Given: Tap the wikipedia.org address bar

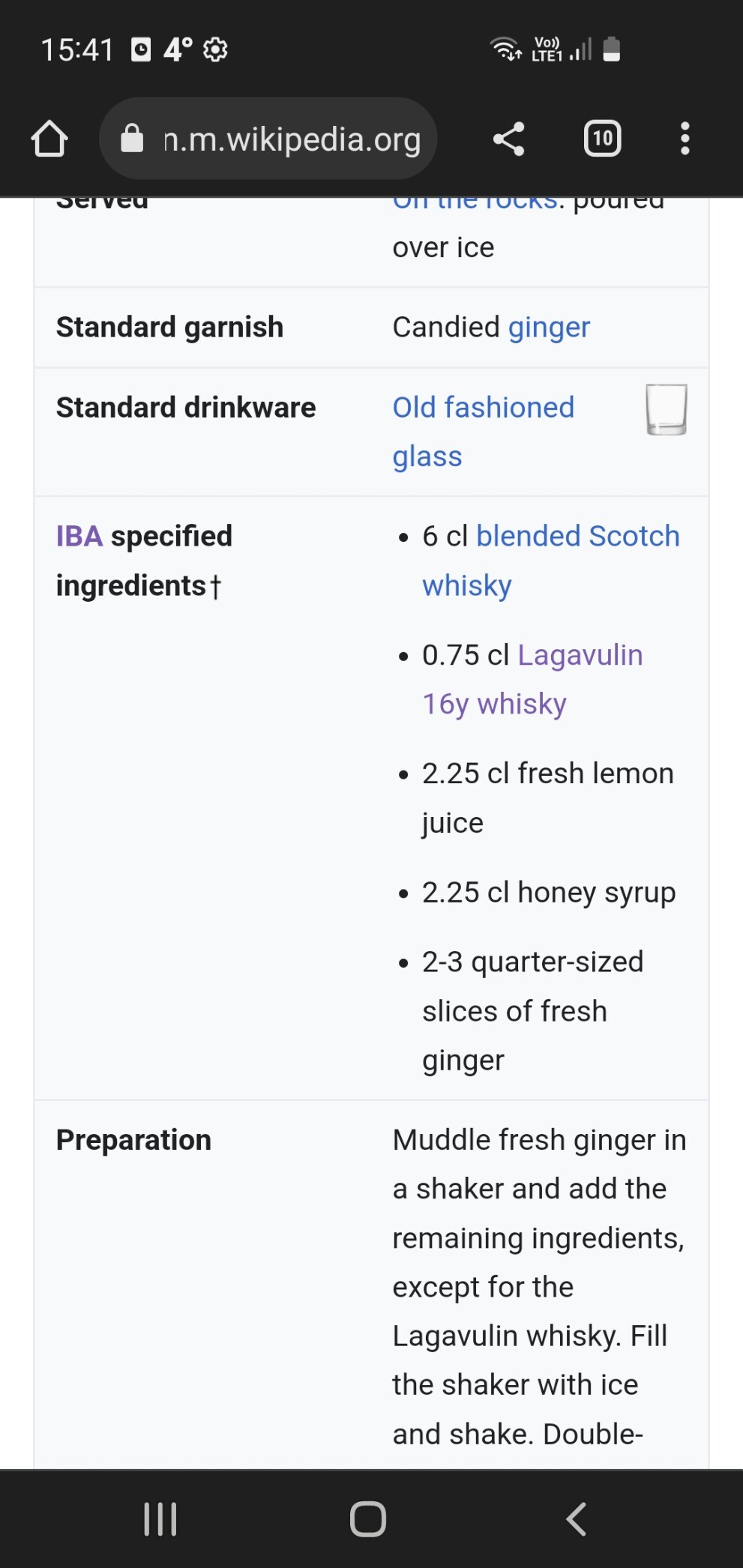Looking at the screenshot, I should tap(292, 139).
